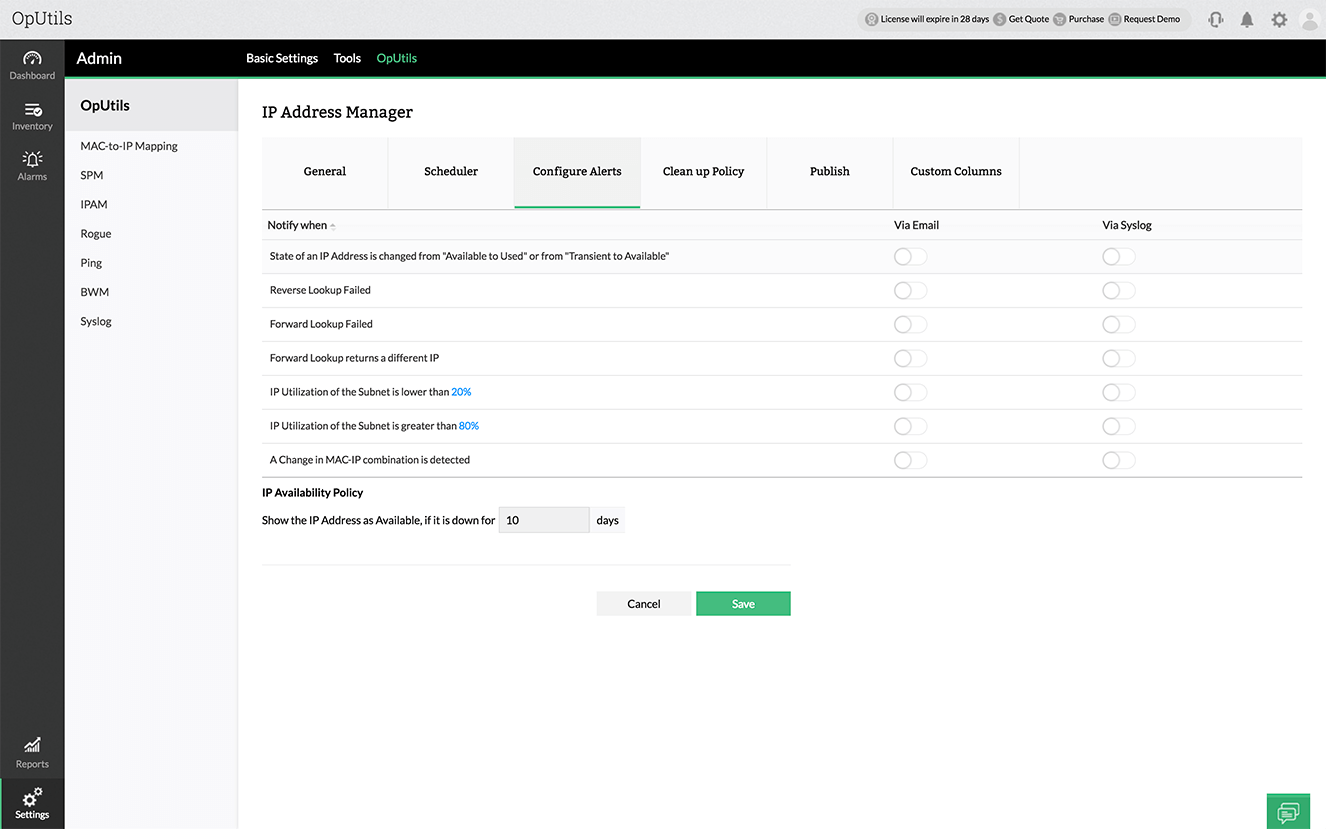Open the Alarms section in the sidebar
This screenshot has width=1326, height=829.
[x=32, y=163]
